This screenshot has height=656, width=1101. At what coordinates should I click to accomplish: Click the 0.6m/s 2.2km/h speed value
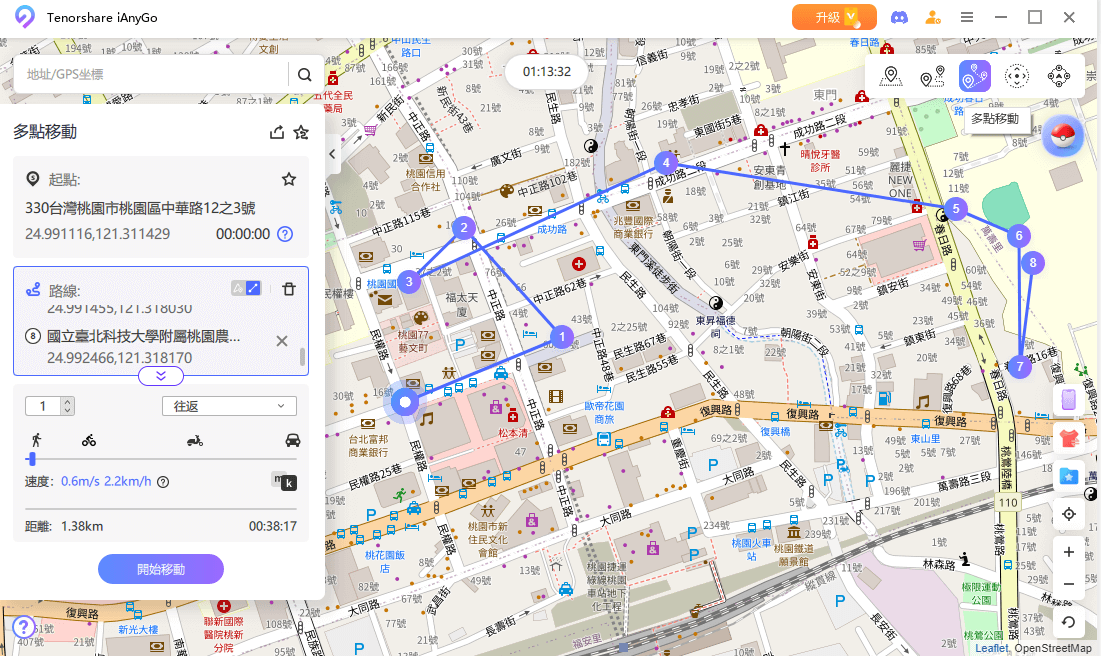pos(106,482)
